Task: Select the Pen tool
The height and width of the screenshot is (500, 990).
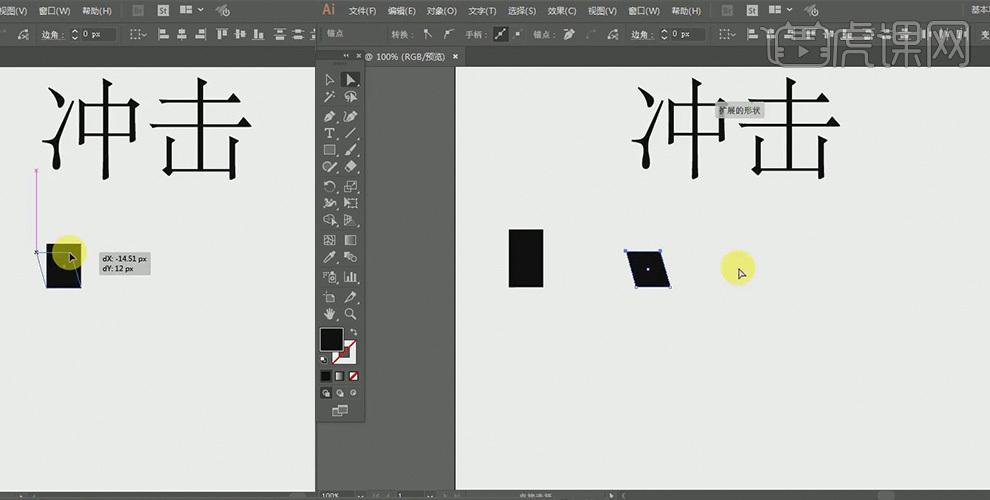Action: coord(330,116)
